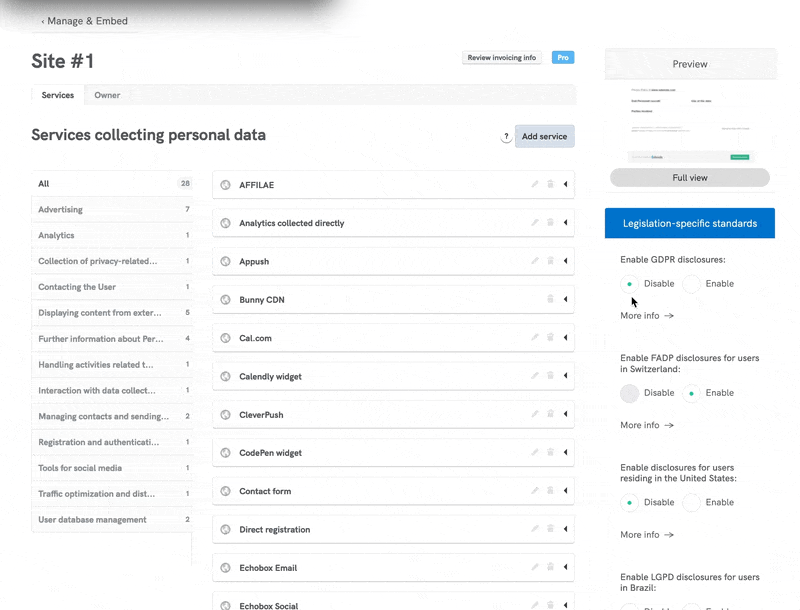This screenshot has height=610, width=800.
Task: Expand the CleverPush service row arrow
Action: tap(565, 415)
